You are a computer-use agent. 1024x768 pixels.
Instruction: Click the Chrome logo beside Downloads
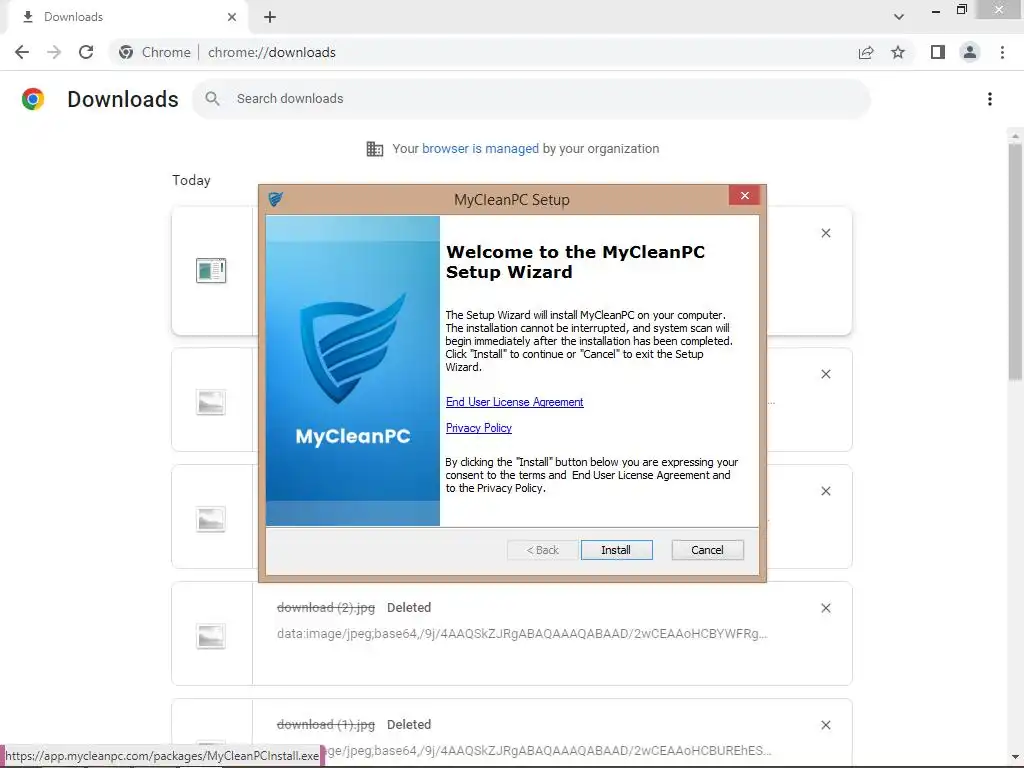click(33, 99)
